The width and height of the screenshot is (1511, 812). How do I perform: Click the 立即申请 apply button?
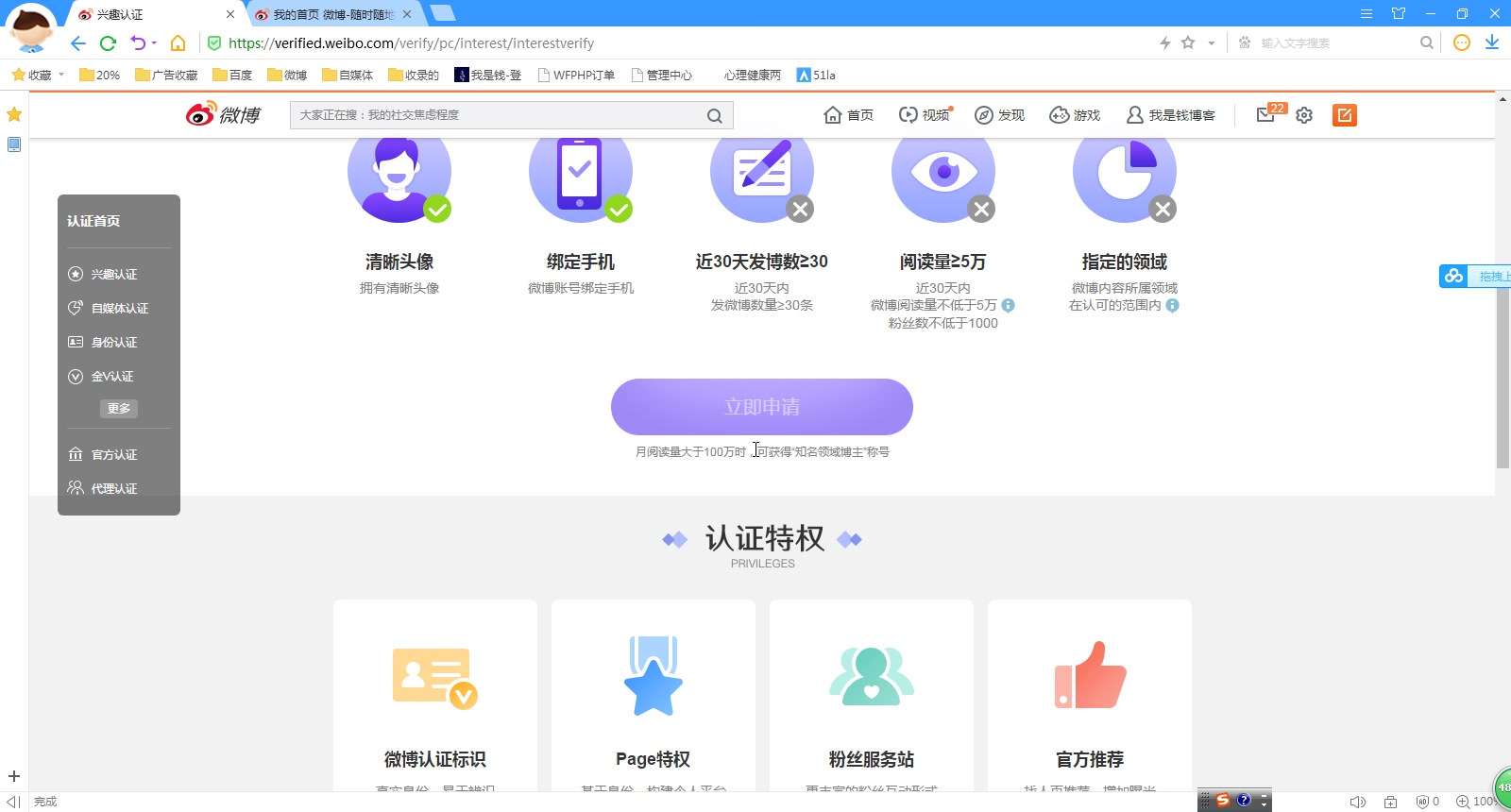[x=762, y=407]
